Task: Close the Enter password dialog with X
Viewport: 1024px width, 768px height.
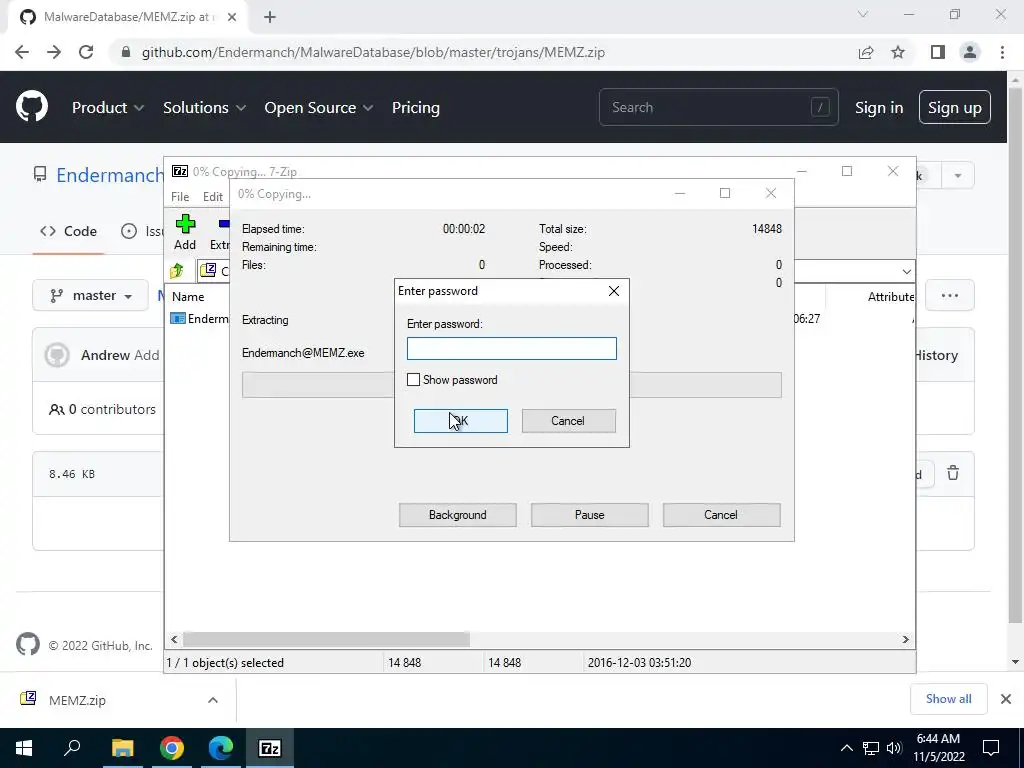Action: coord(614,291)
